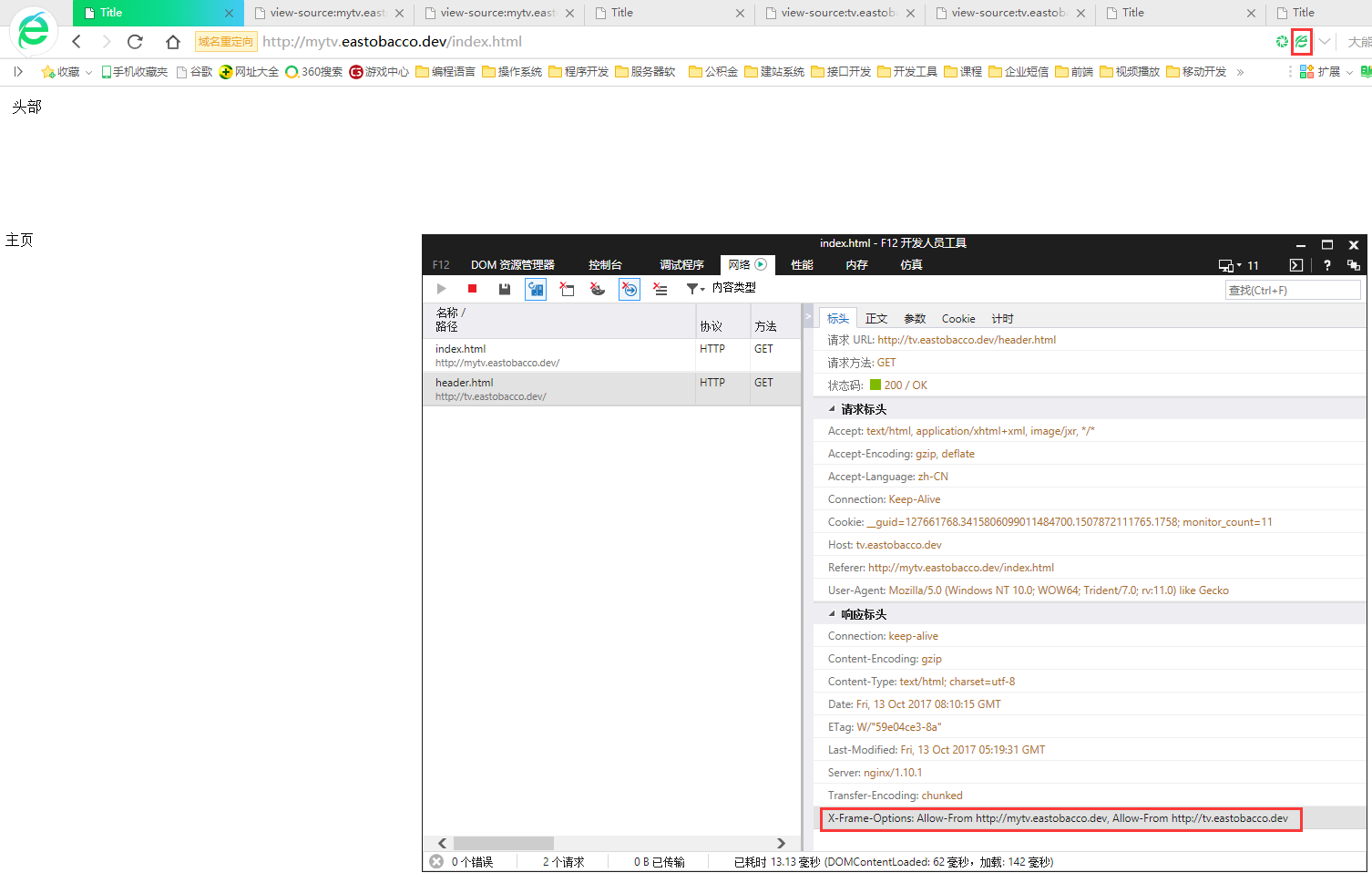Toggle clear entries on navigate button
Image resolution: width=1372 pixels, height=883 pixels.
(x=630, y=290)
